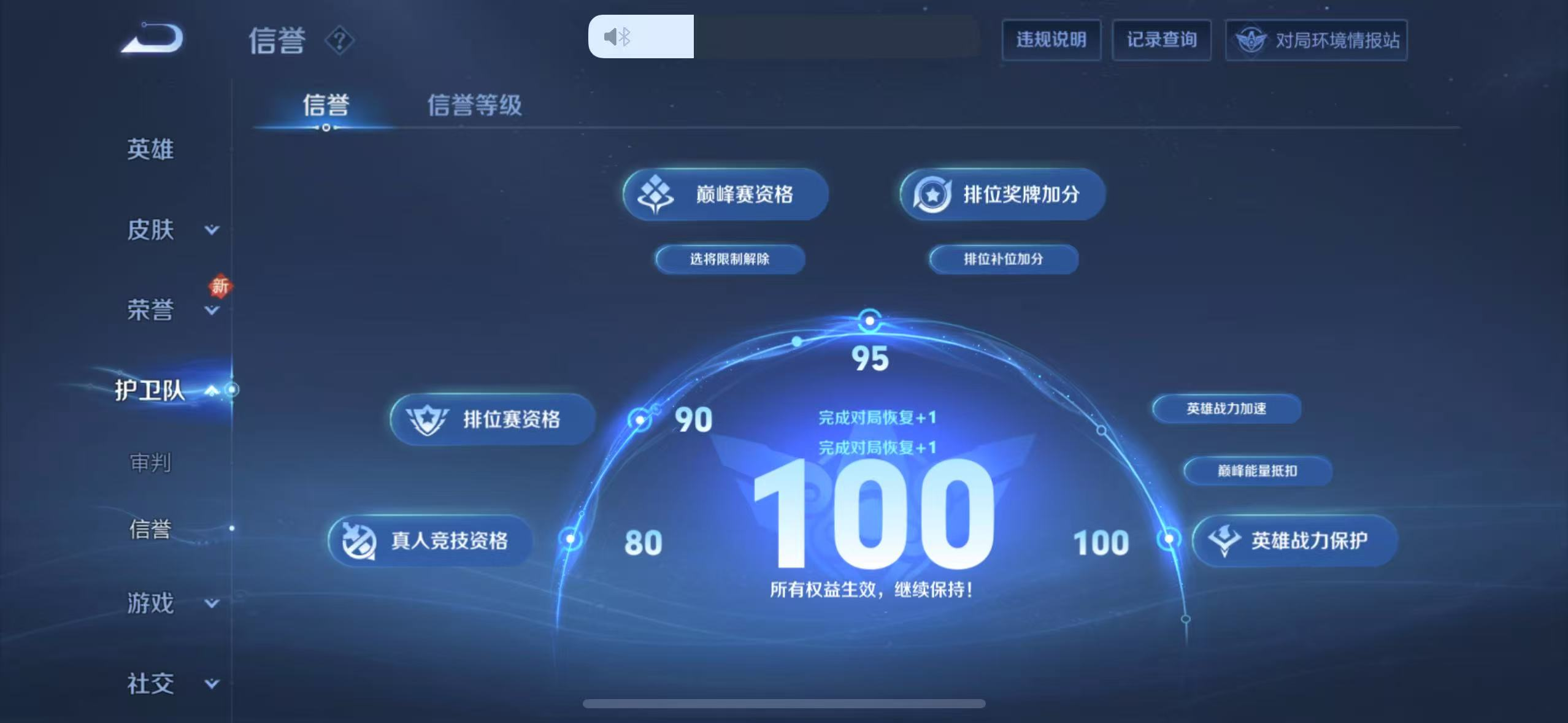Click the 违规说明 button
The width and height of the screenshot is (1568, 723).
1051,39
